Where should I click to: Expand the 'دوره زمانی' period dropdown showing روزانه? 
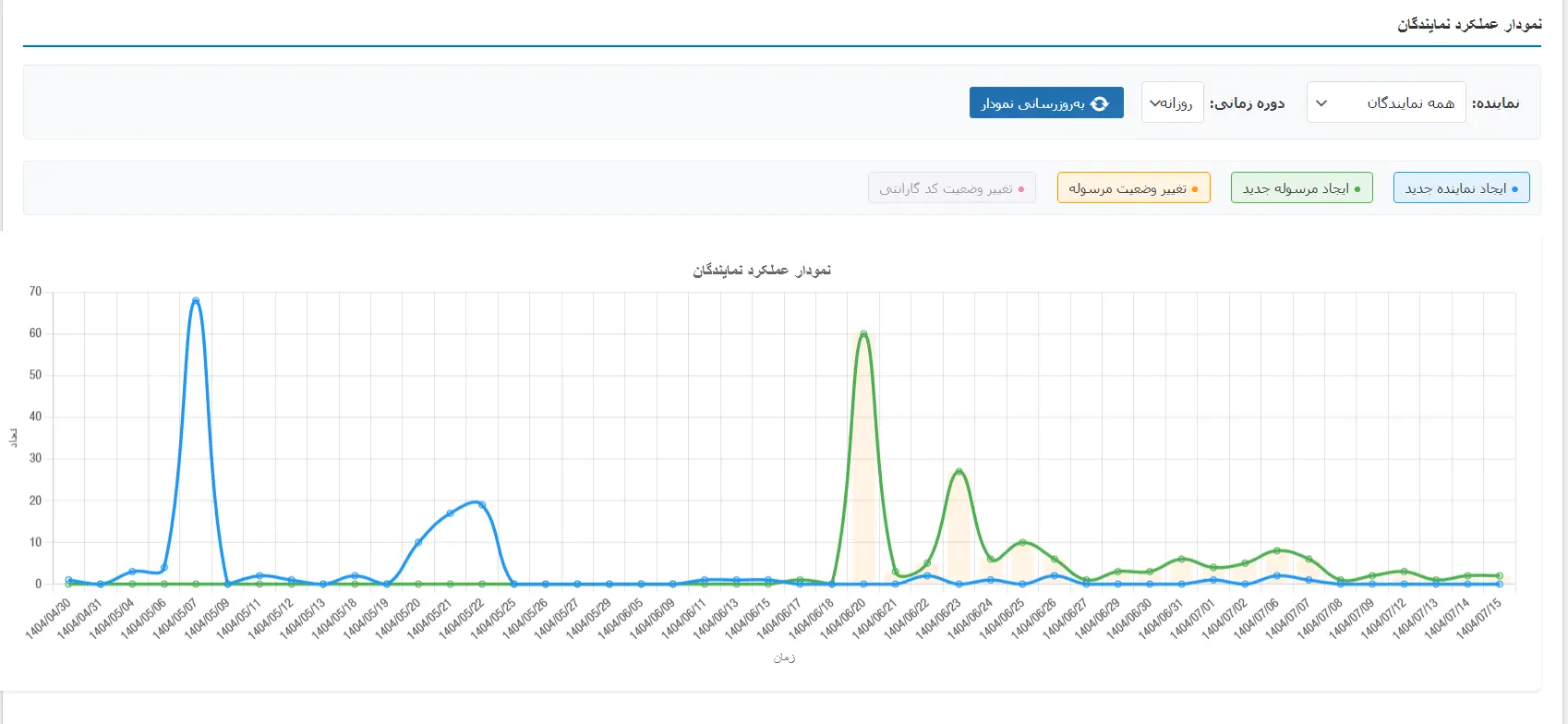(x=1172, y=103)
